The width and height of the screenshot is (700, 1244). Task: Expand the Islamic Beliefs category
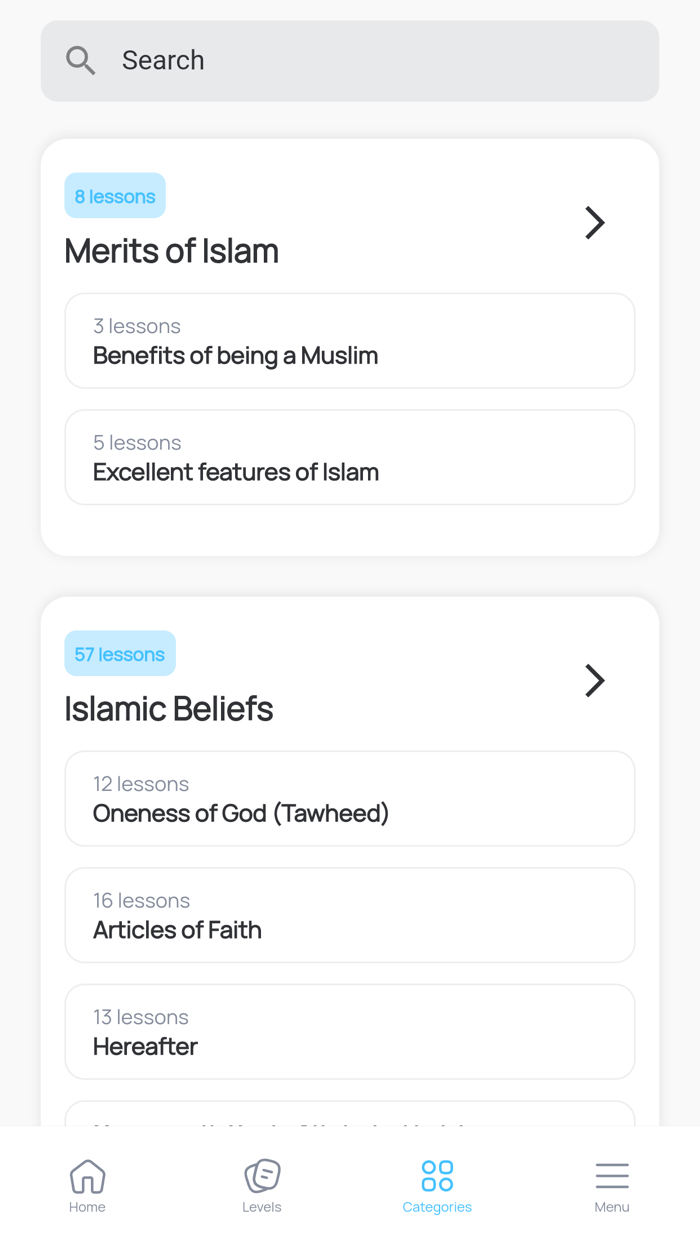coord(594,681)
